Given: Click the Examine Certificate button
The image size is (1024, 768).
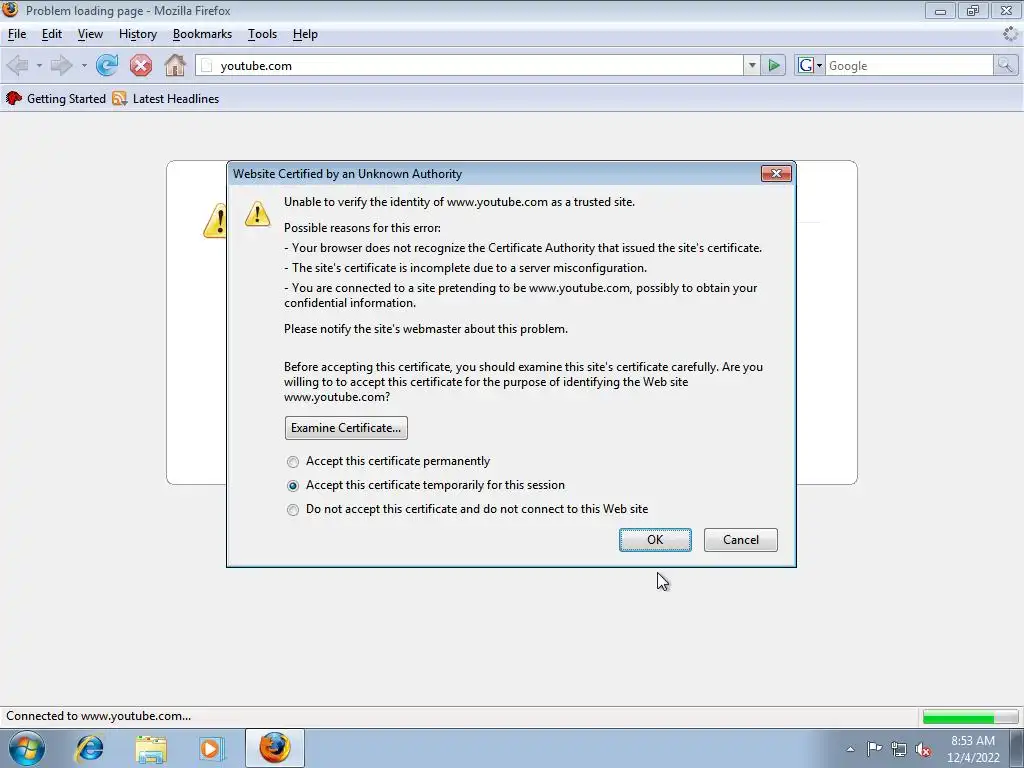Looking at the screenshot, I should tap(346, 428).
